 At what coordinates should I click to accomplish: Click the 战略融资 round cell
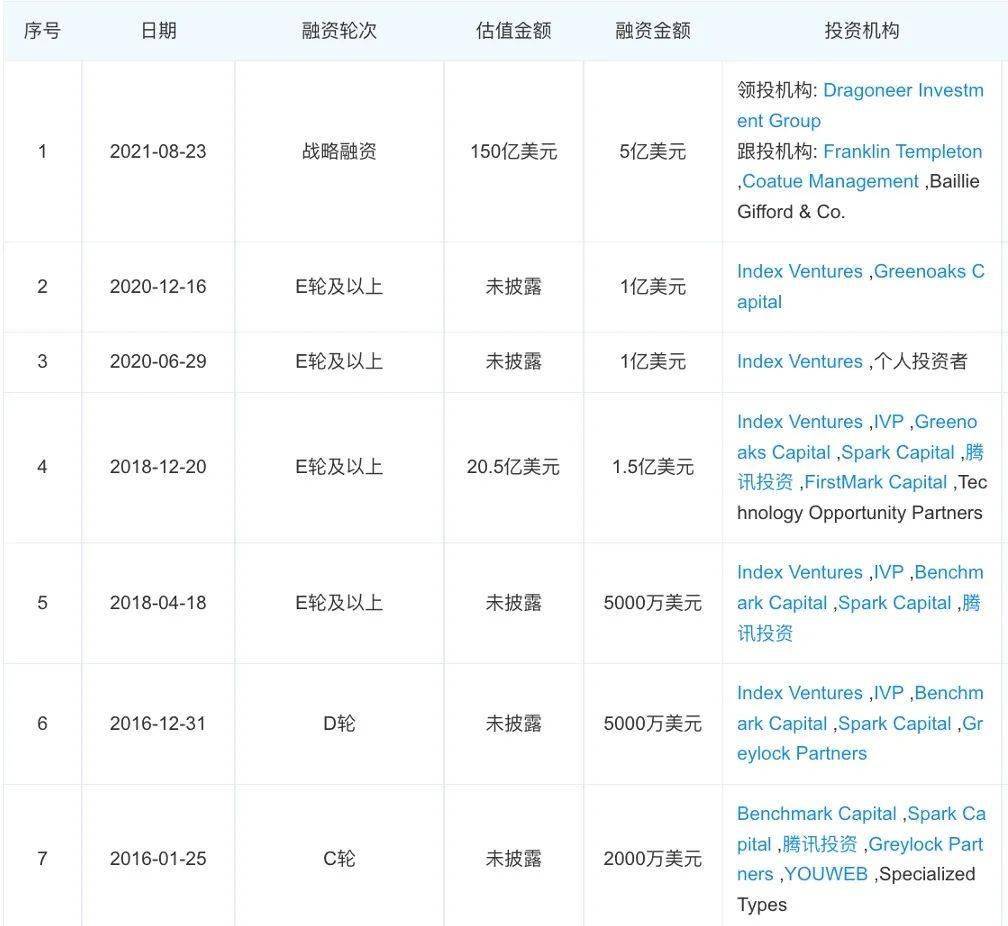(x=339, y=151)
